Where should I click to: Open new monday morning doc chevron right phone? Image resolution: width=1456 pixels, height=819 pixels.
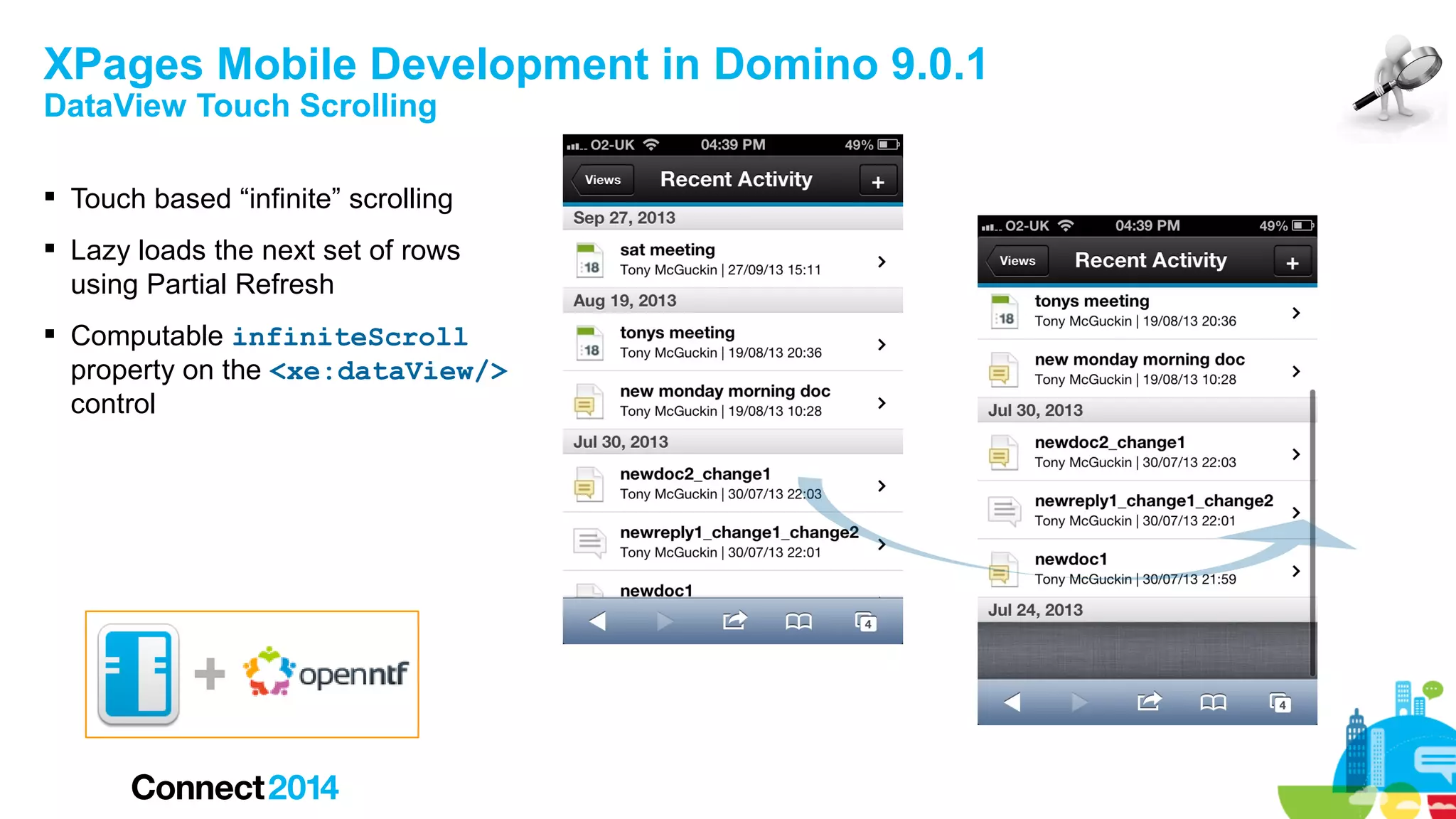pos(1296,371)
